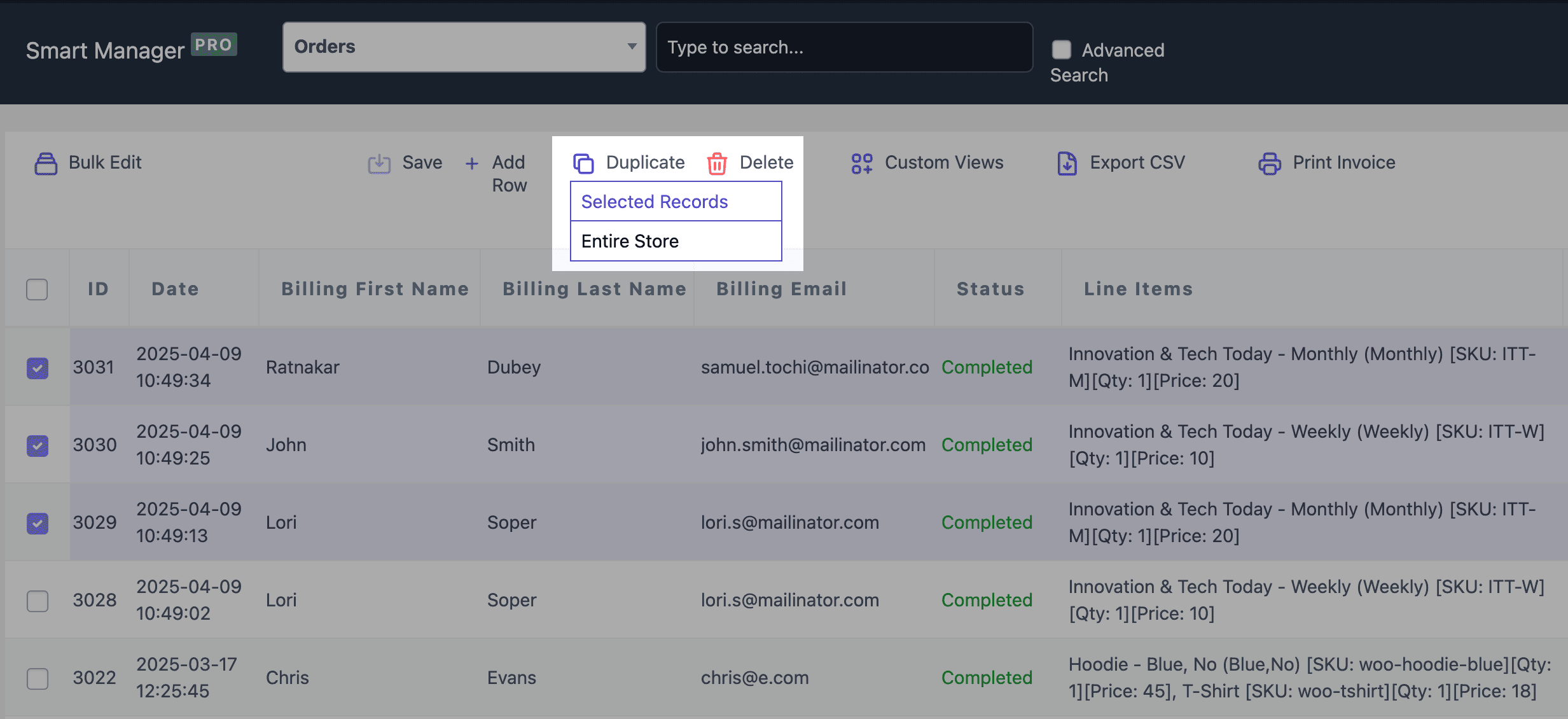Sort by the Date column header
The height and width of the screenshot is (719, 1568).
[175, 289]
